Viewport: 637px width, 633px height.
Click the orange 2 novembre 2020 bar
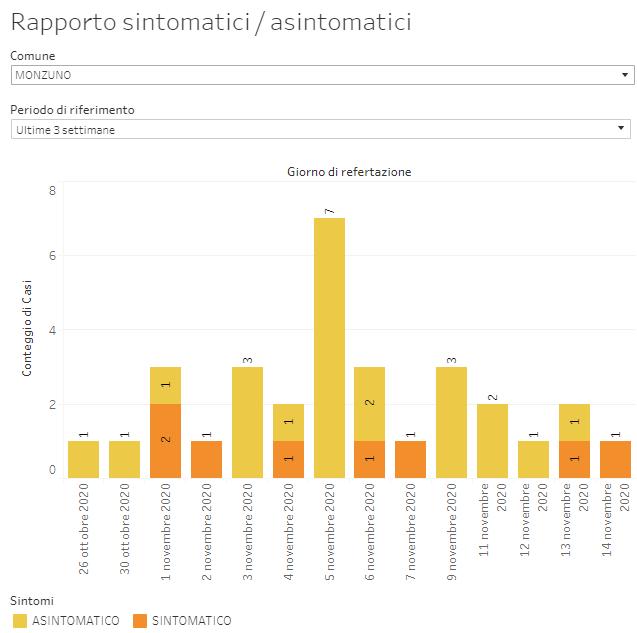click(206, 459)
